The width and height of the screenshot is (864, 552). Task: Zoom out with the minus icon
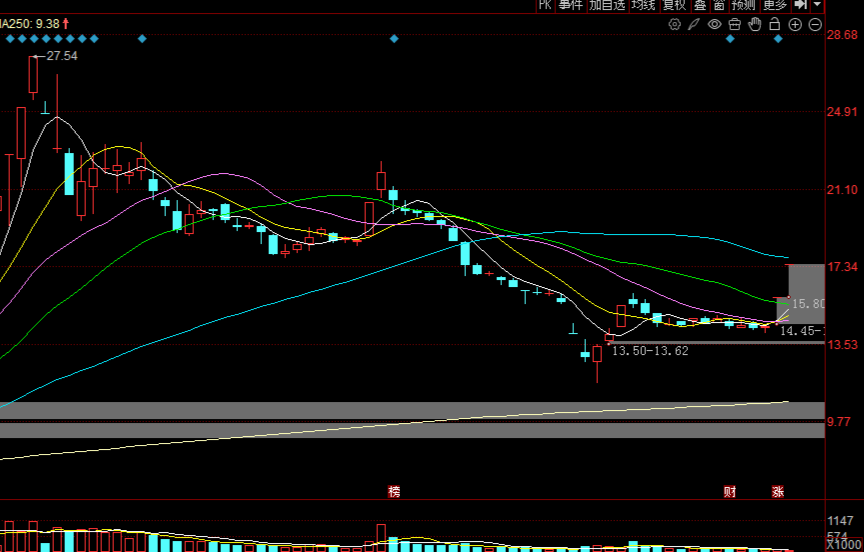click(x=816, y=24)
